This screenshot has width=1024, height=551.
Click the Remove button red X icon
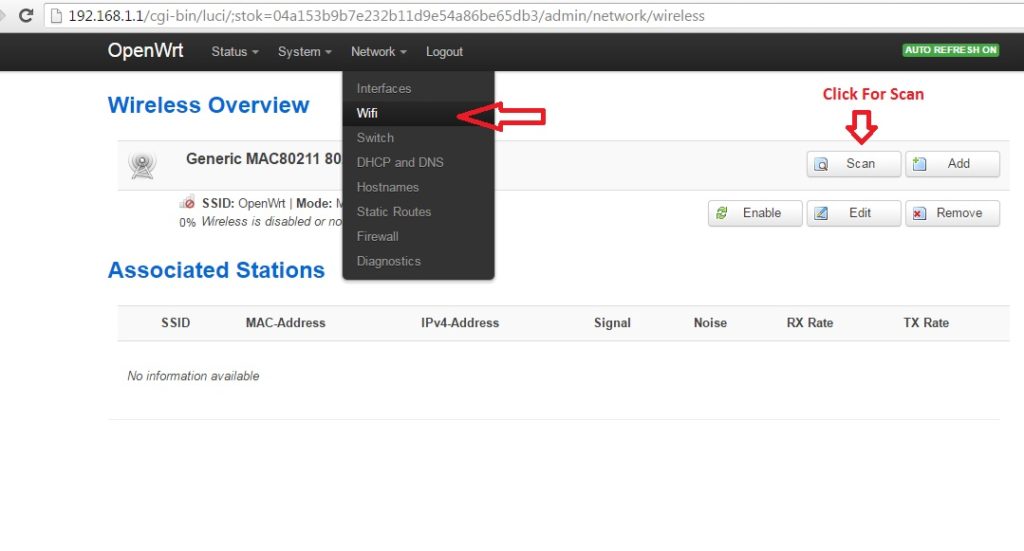coord(920,213)
